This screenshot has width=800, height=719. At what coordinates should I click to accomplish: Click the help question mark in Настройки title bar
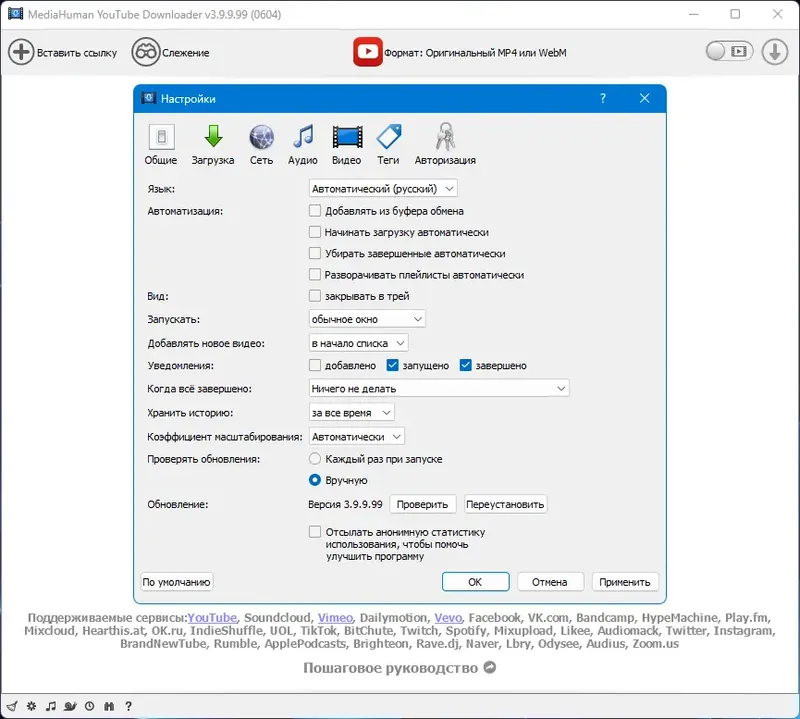603,98
